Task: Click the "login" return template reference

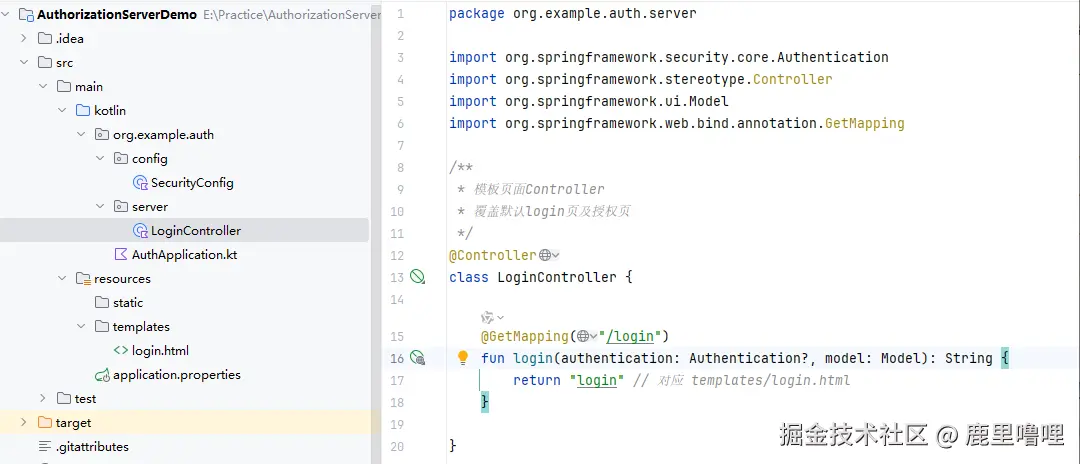Action: 596,380
